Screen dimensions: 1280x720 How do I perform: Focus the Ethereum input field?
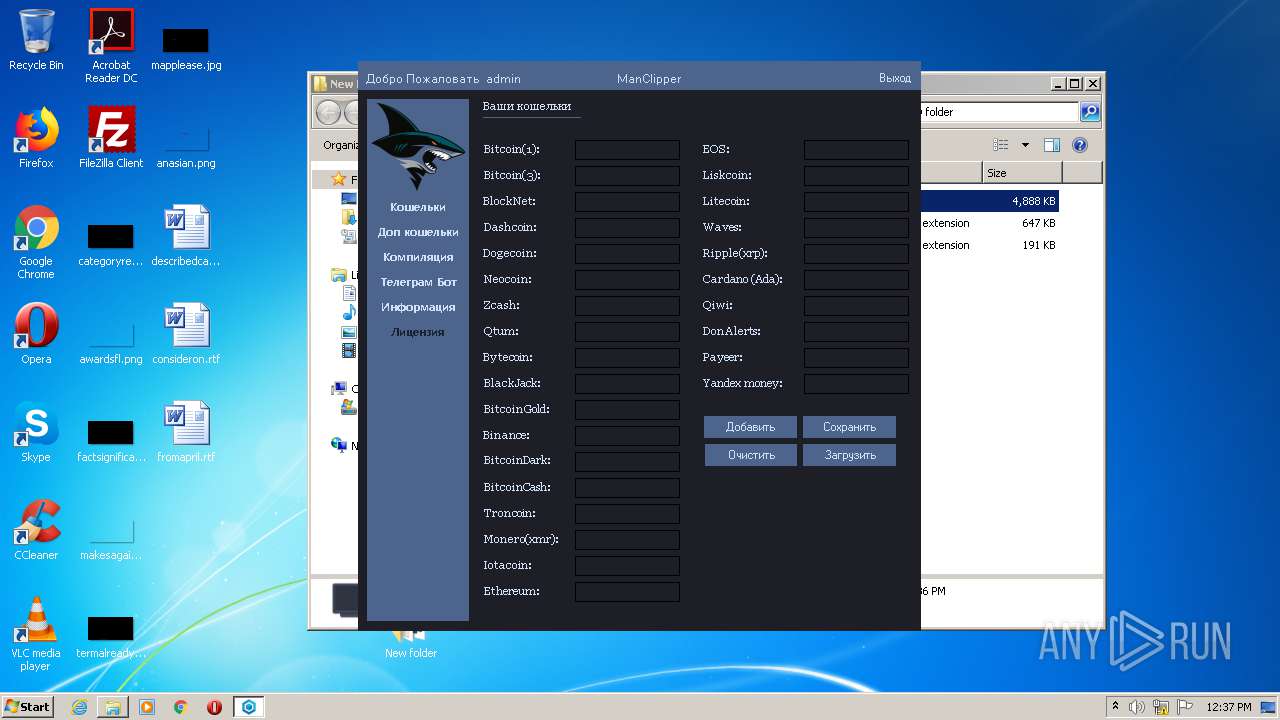pyautogui.click(x=627, y=592)
